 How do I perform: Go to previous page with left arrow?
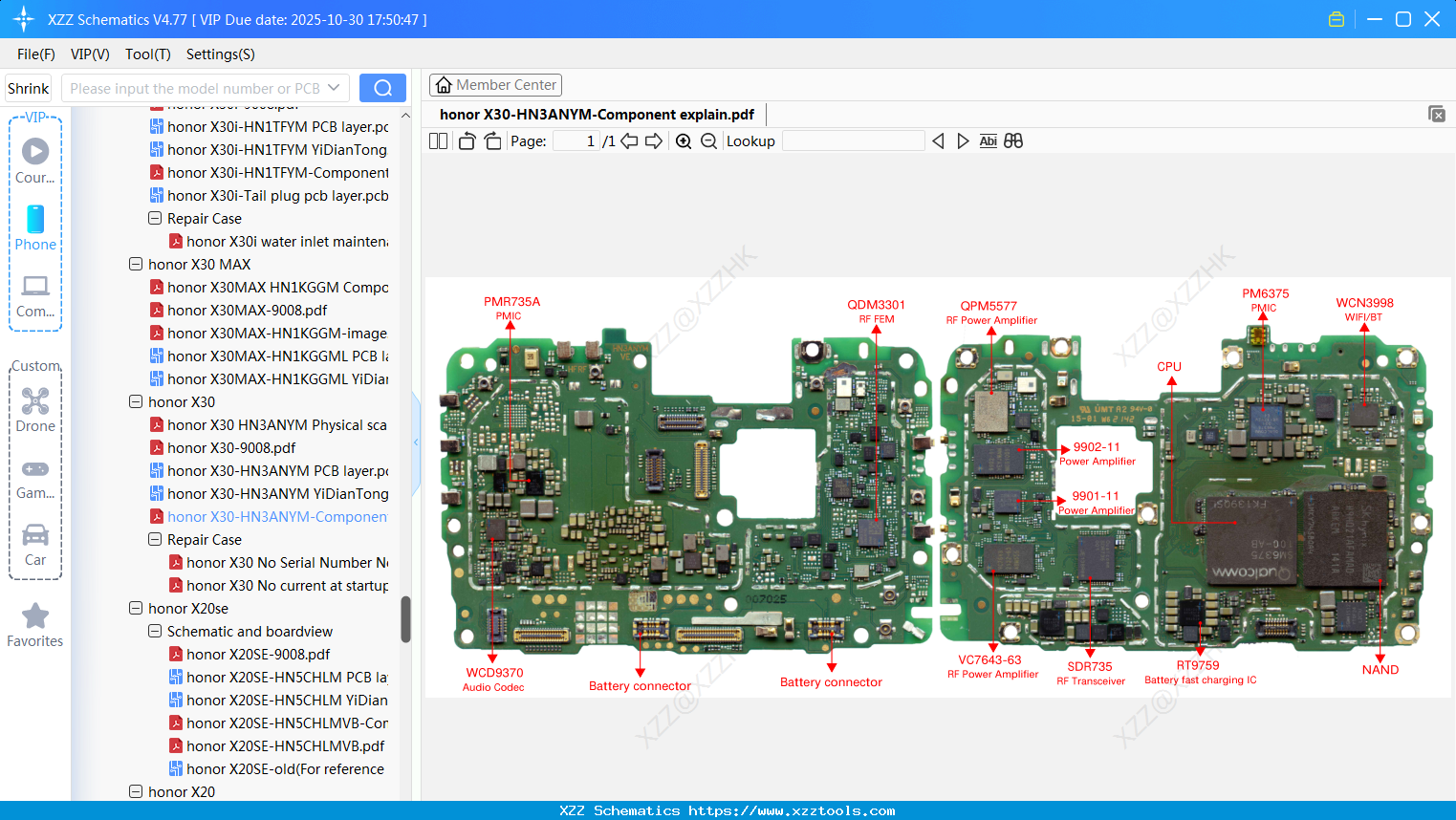(629, 141)
